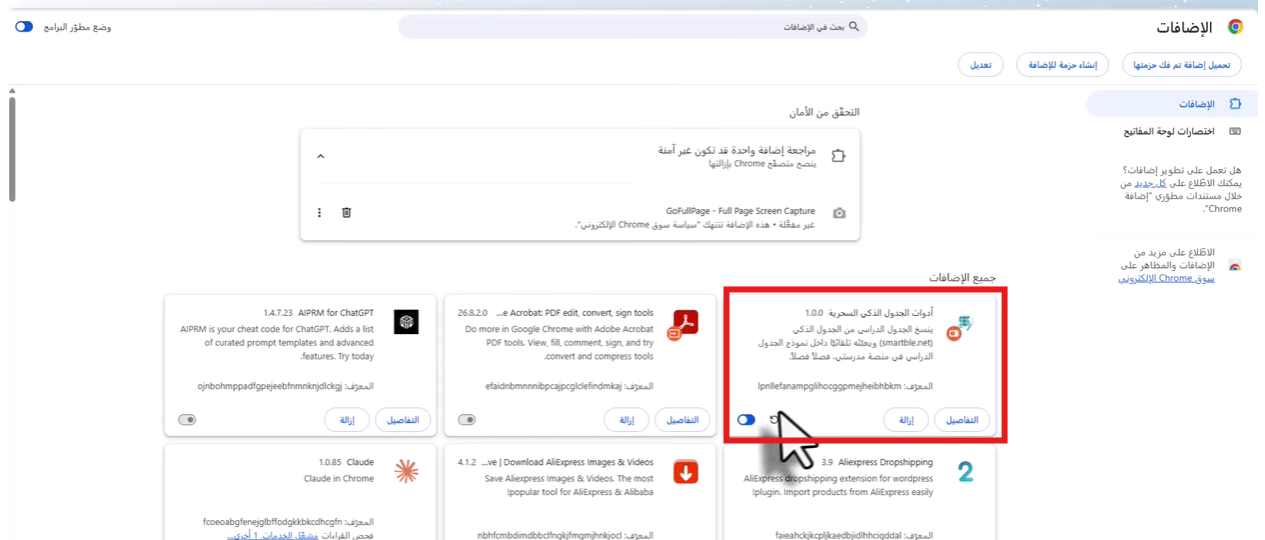Viewport: 1265px width, 540px height.
Task: Click تحميل إضافة تم فك حزمتها button
Action: click(1182, 65)
